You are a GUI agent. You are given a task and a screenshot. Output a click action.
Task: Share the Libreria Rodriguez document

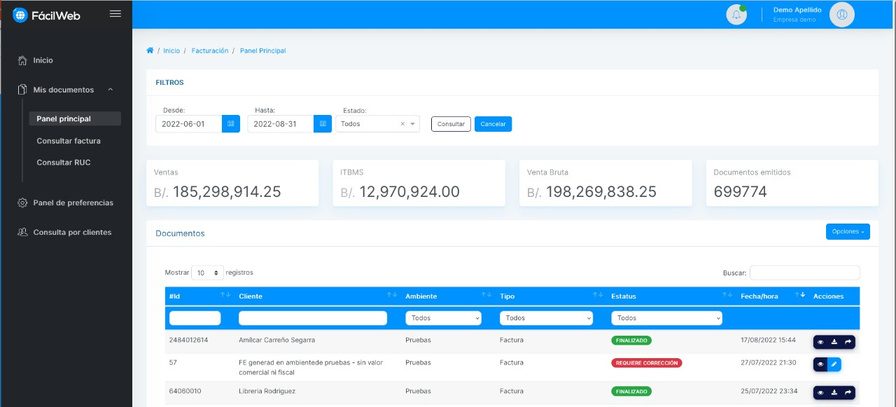[x=848, y=393]
